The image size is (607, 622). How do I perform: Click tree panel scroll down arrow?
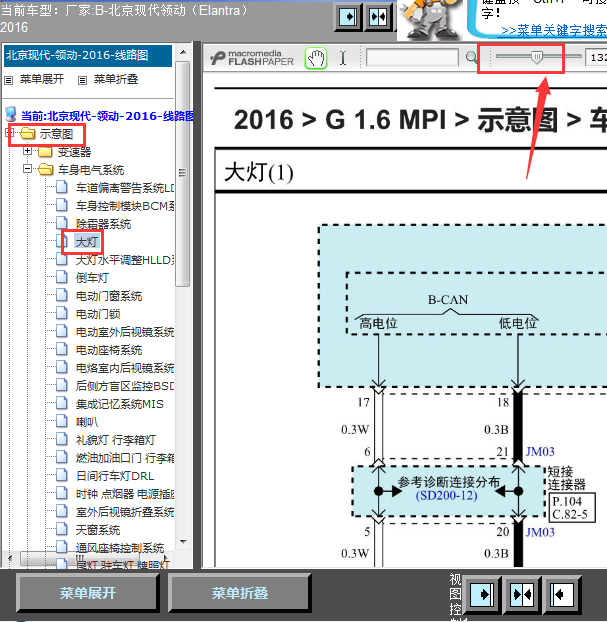click(x=183, y=542)
